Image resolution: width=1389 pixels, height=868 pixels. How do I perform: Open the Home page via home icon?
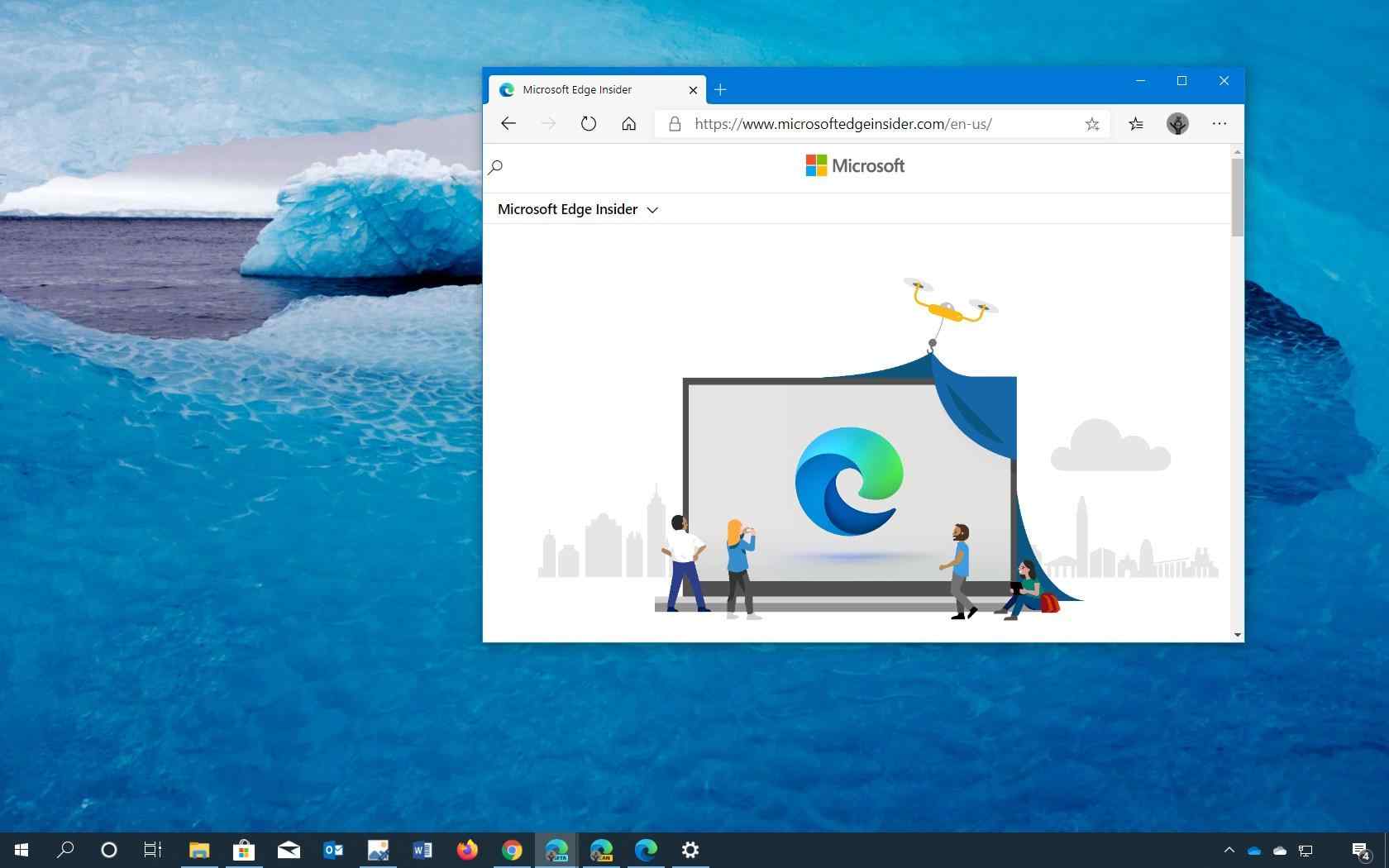pyautogui.click(x=628, y=123)
